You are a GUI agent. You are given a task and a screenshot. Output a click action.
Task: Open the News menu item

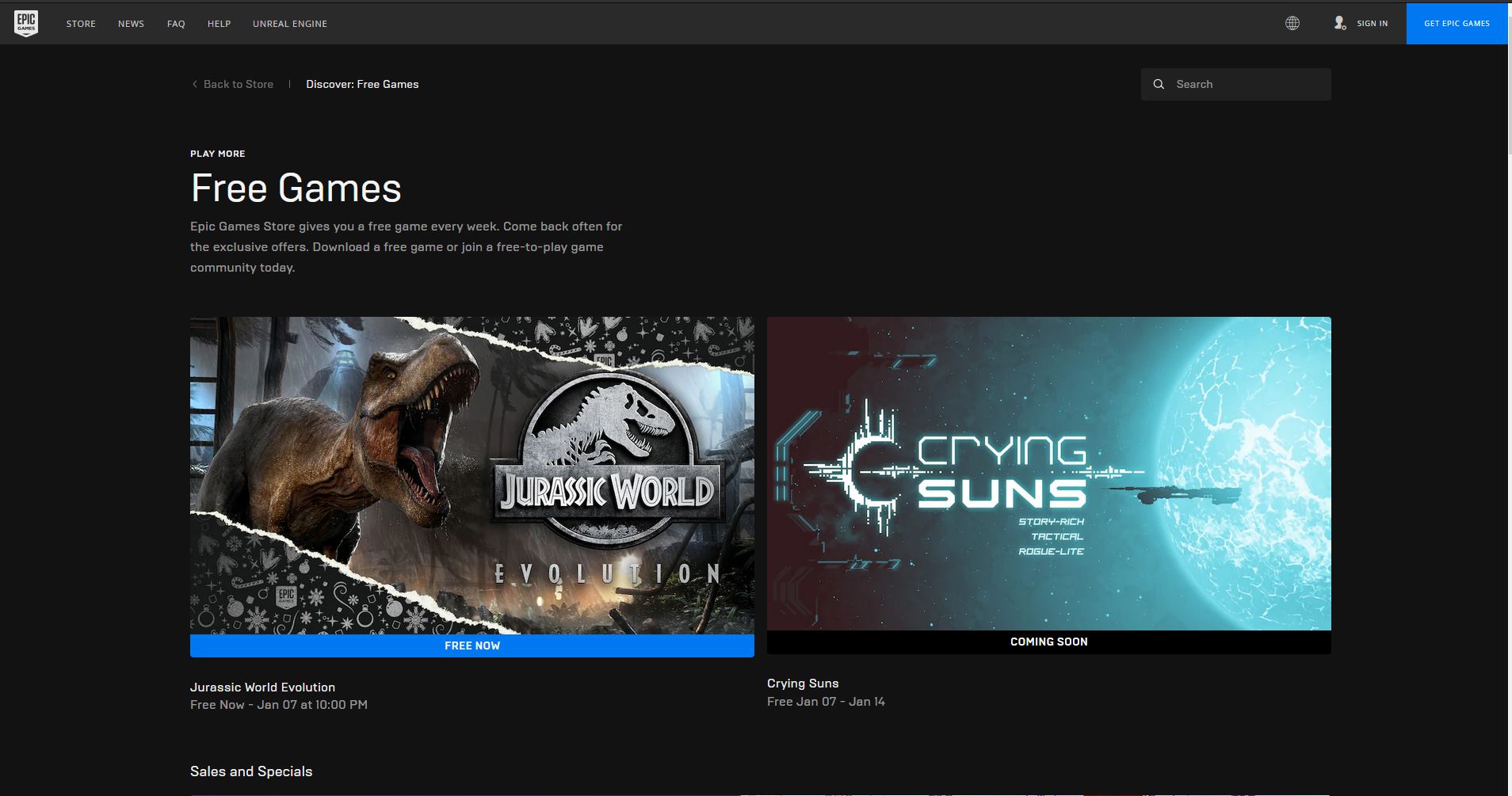click(131, 24)
